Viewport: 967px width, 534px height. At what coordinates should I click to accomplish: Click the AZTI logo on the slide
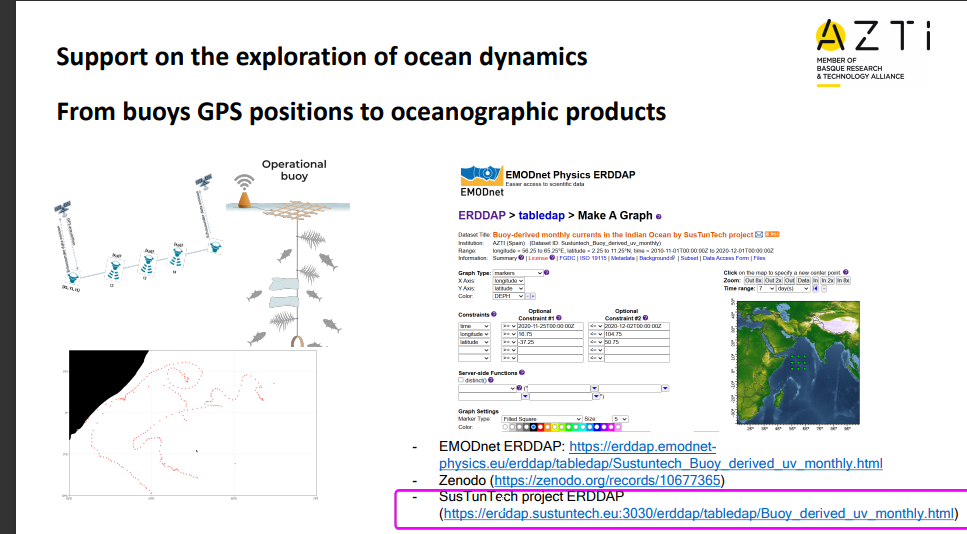(872, 52)
